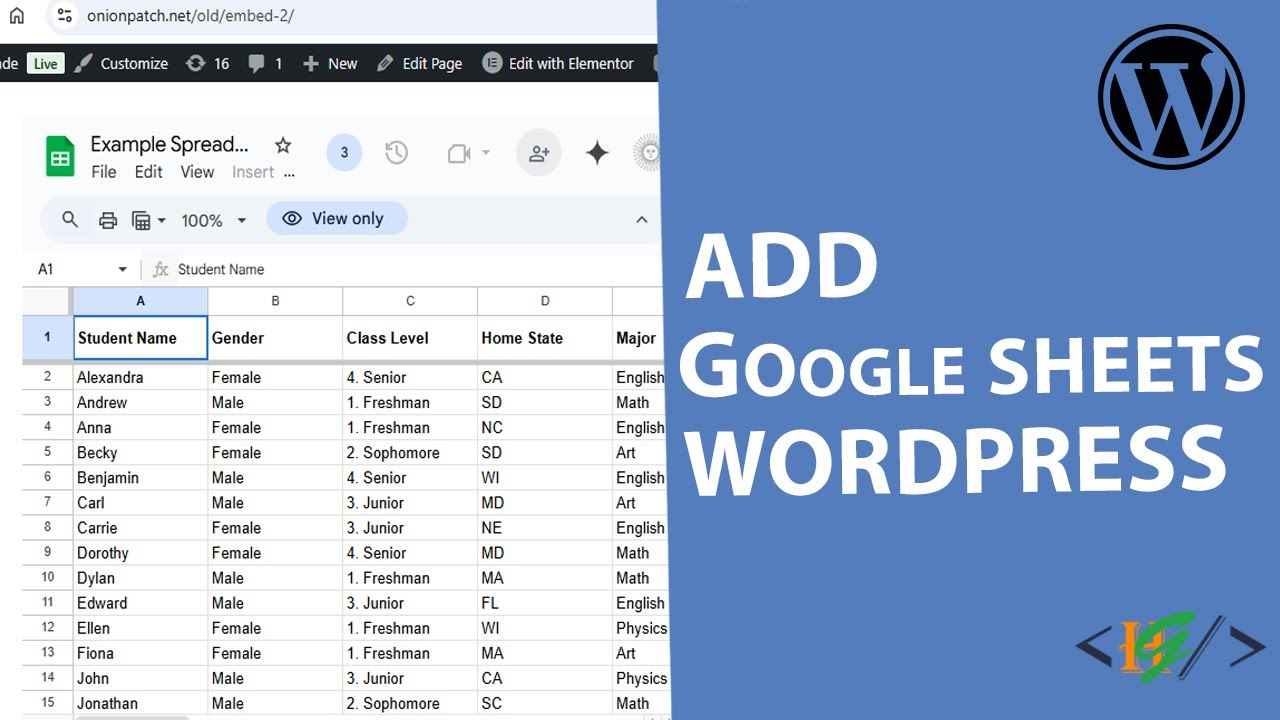Image resolution: width=1280 pixels, height=720 pixels.
Task: Click the 2. Sophomore cell in Becky's row
Action: coord(410,453)
